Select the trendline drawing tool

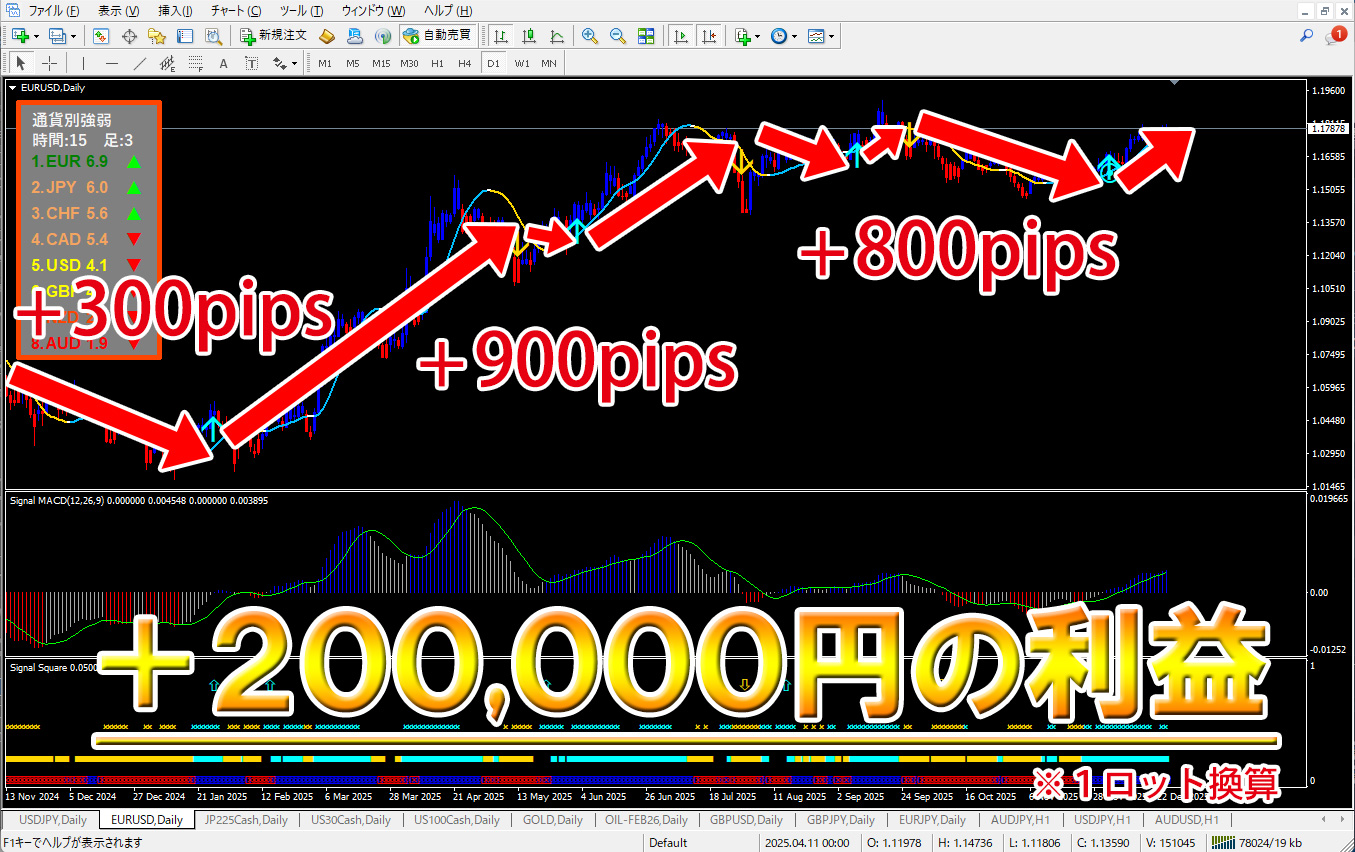point(140,63)
